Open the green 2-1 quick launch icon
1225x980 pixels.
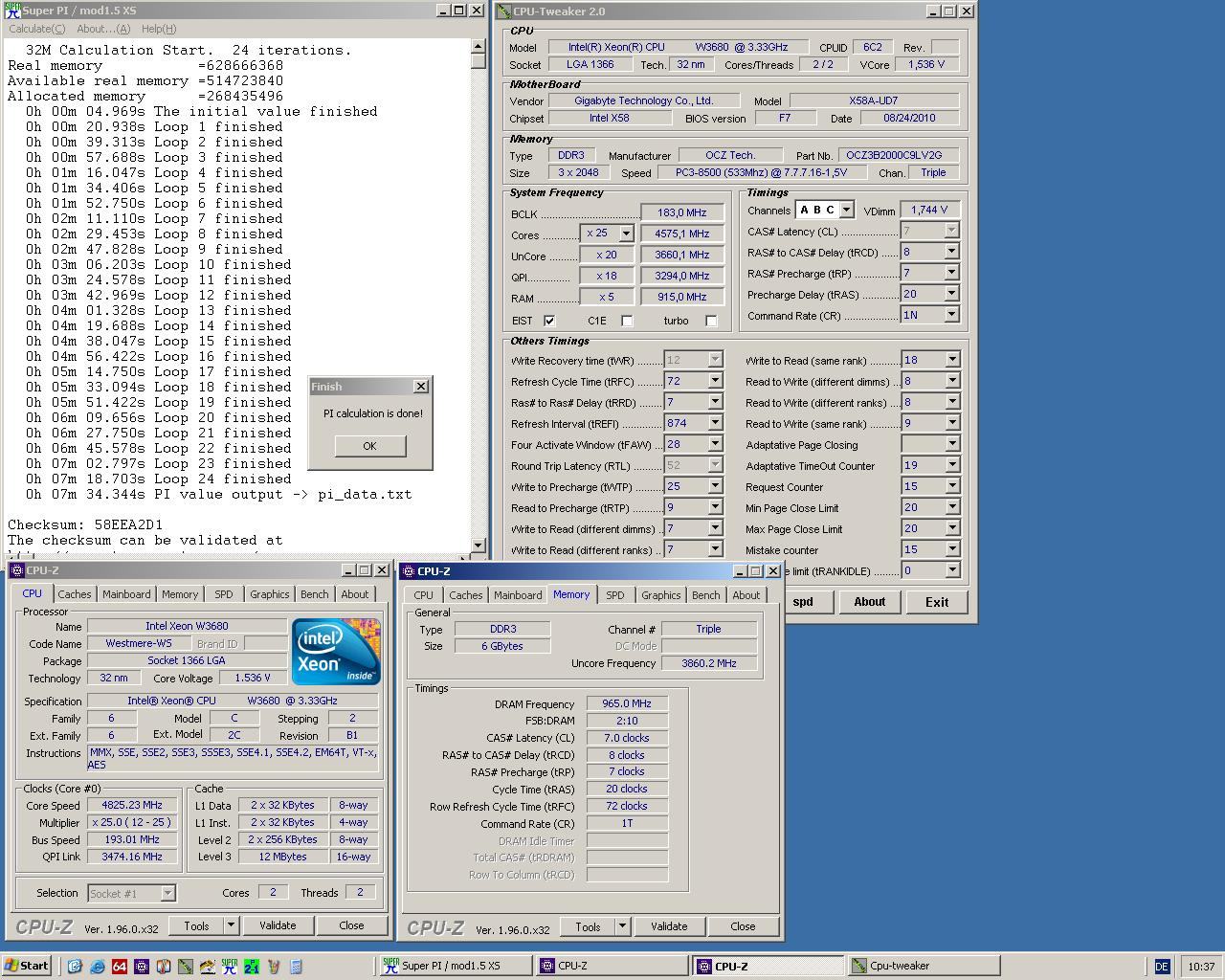click(x=252, y=966)
